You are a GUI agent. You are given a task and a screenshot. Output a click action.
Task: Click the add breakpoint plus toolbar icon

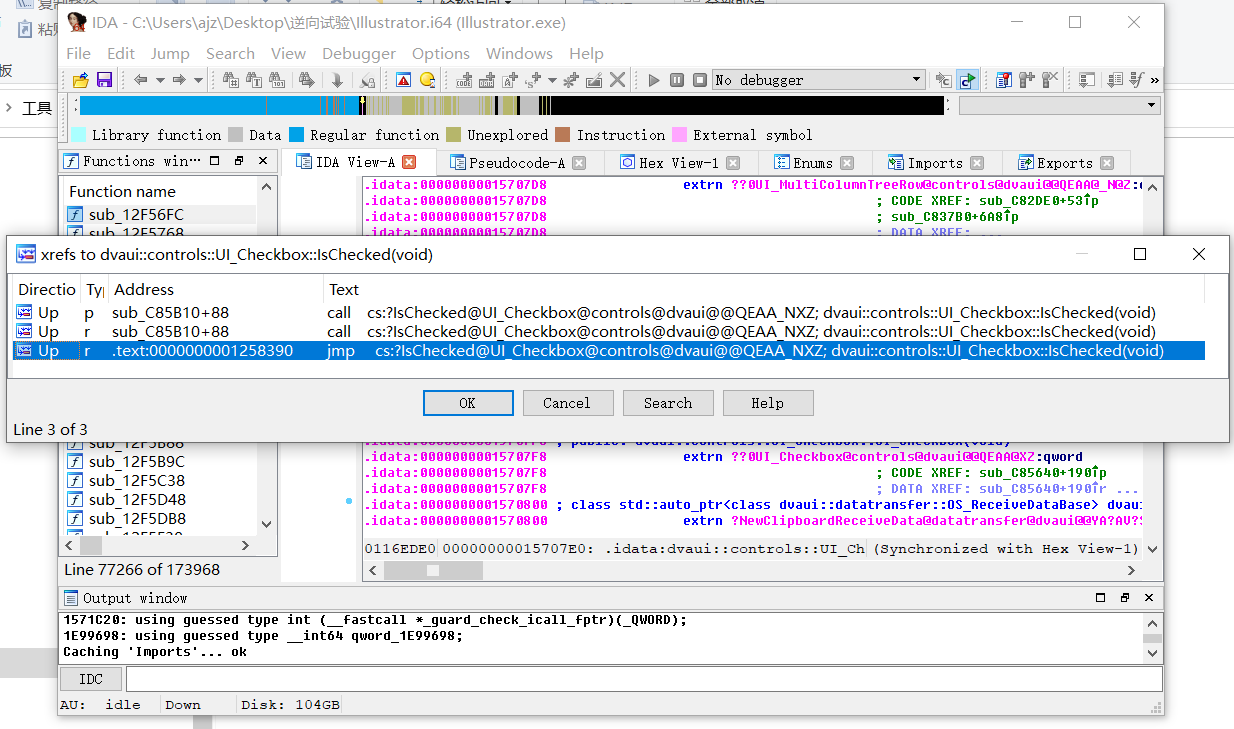pos(1026,80)
